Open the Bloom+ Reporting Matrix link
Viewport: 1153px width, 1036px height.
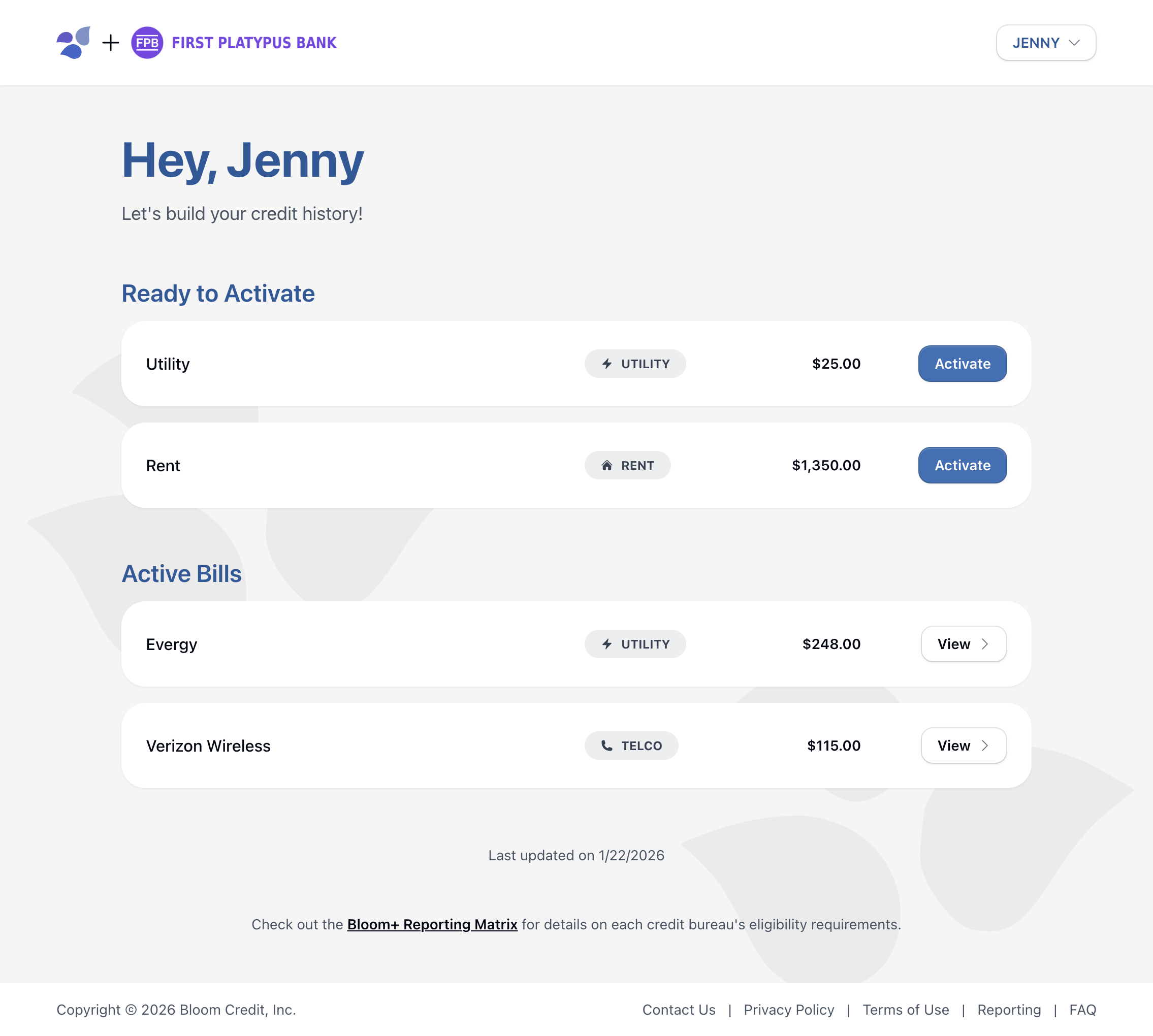coord(432,924)
